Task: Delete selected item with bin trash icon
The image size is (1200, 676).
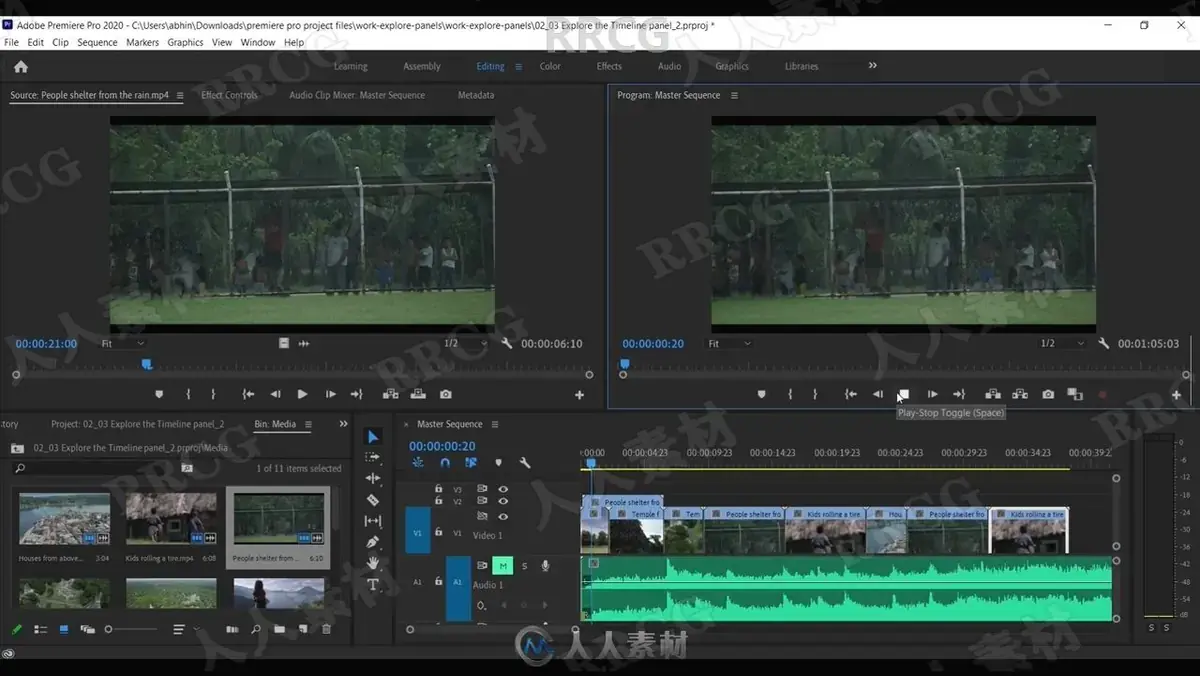Action: (x=326, y=629)
